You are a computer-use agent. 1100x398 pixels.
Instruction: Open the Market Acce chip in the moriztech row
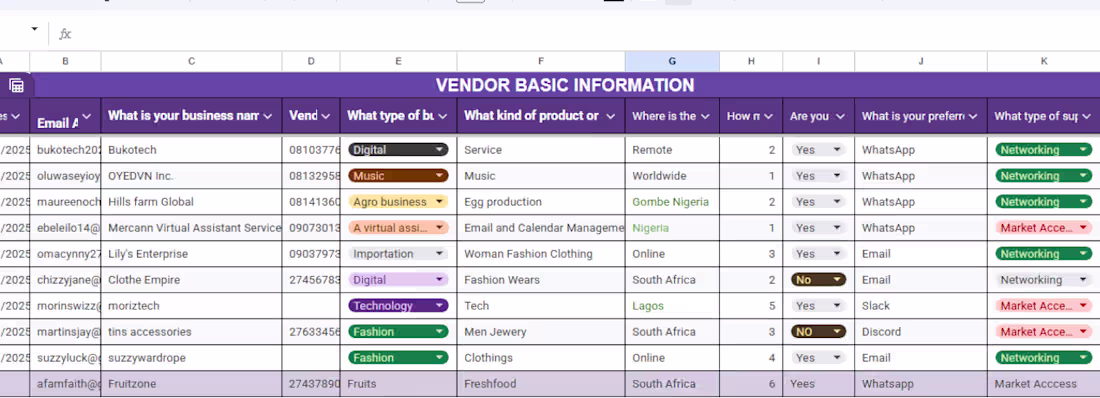click(x=1044, y=306)
